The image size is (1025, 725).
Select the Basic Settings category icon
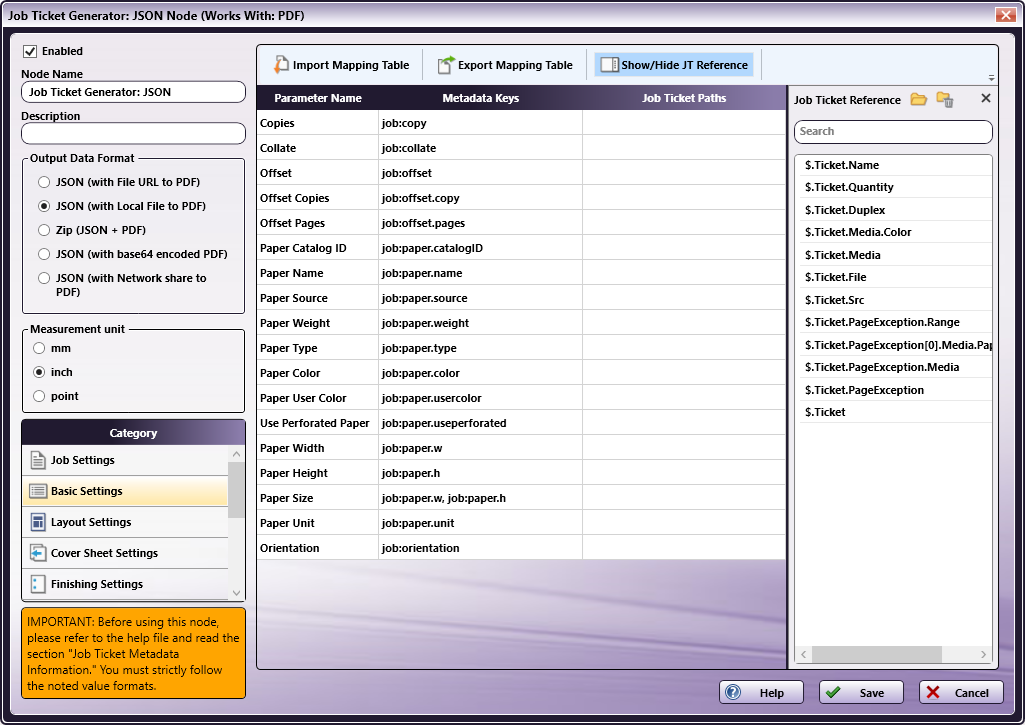tap(38, 491)
